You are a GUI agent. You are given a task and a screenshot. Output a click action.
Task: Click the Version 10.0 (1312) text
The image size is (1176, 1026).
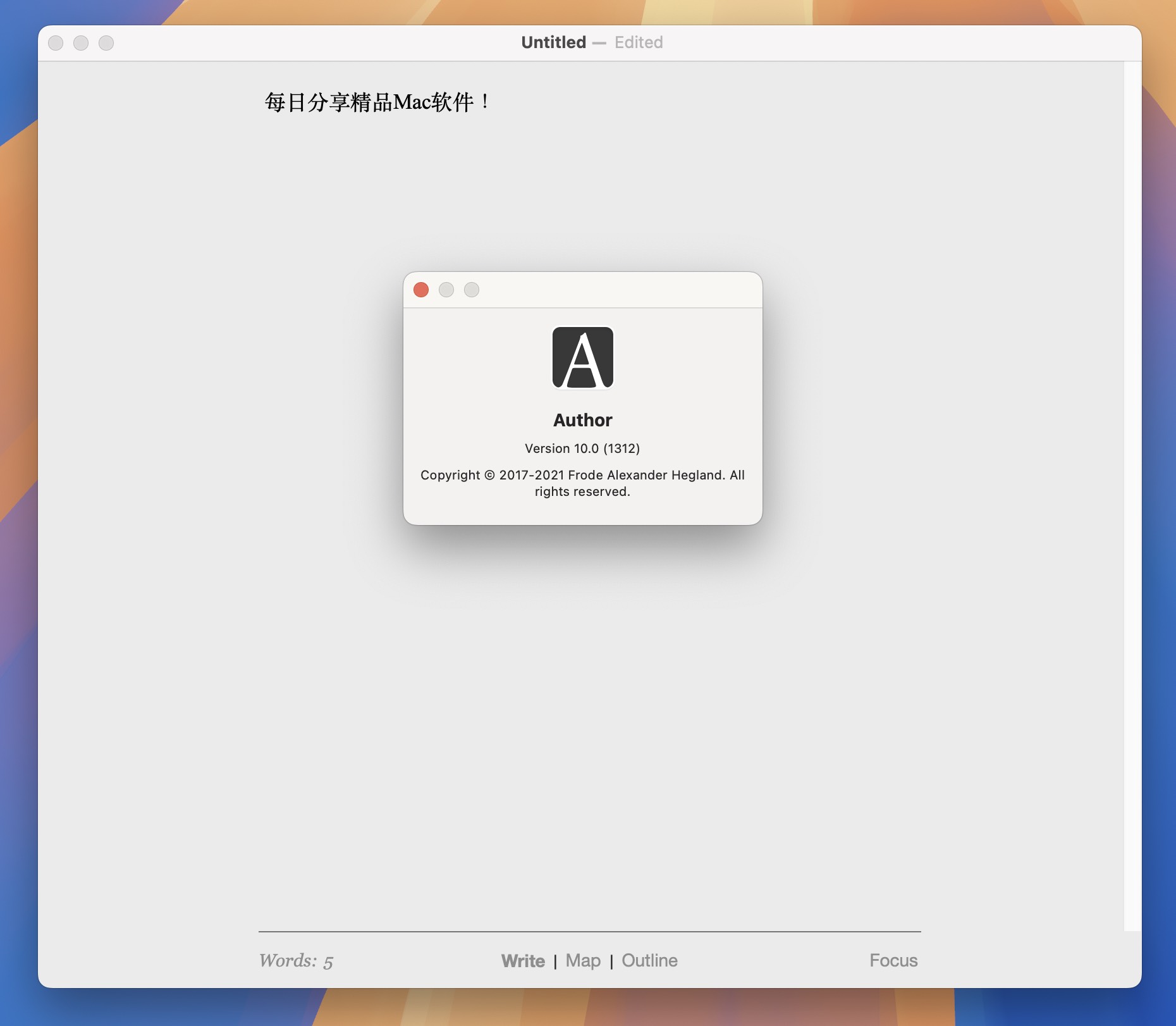582,448
